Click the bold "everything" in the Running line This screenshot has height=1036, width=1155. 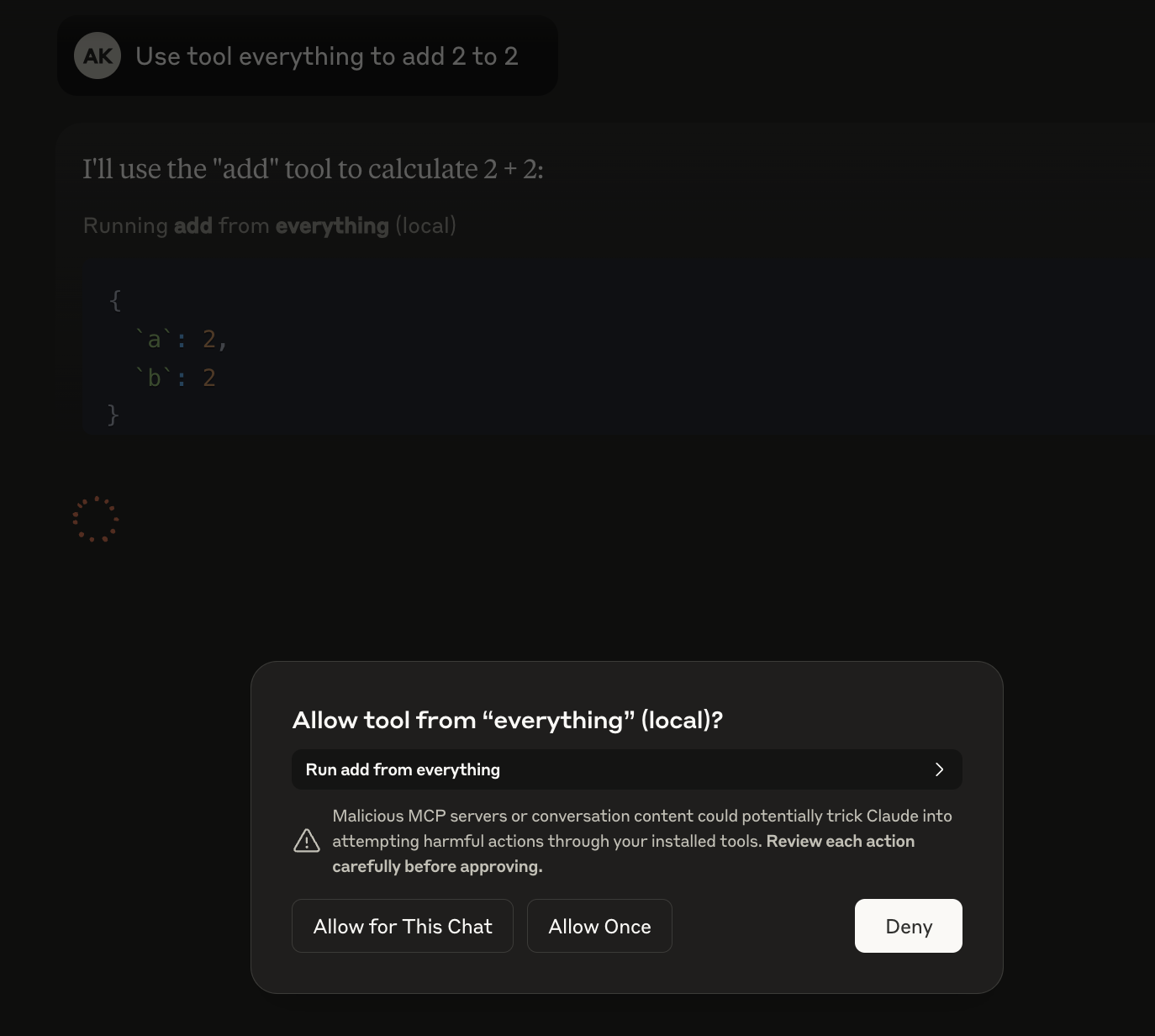pyautogui.click(x=332, y=225)
